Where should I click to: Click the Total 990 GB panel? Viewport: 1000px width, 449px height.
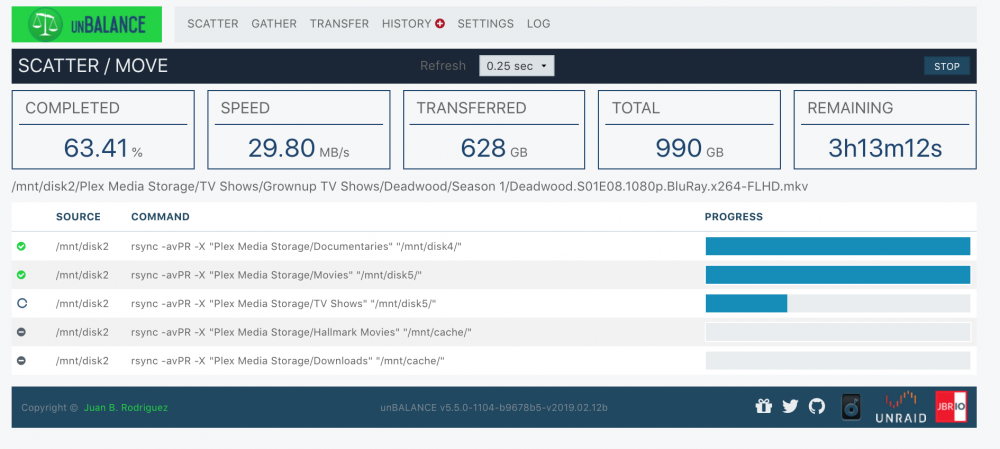689,129
